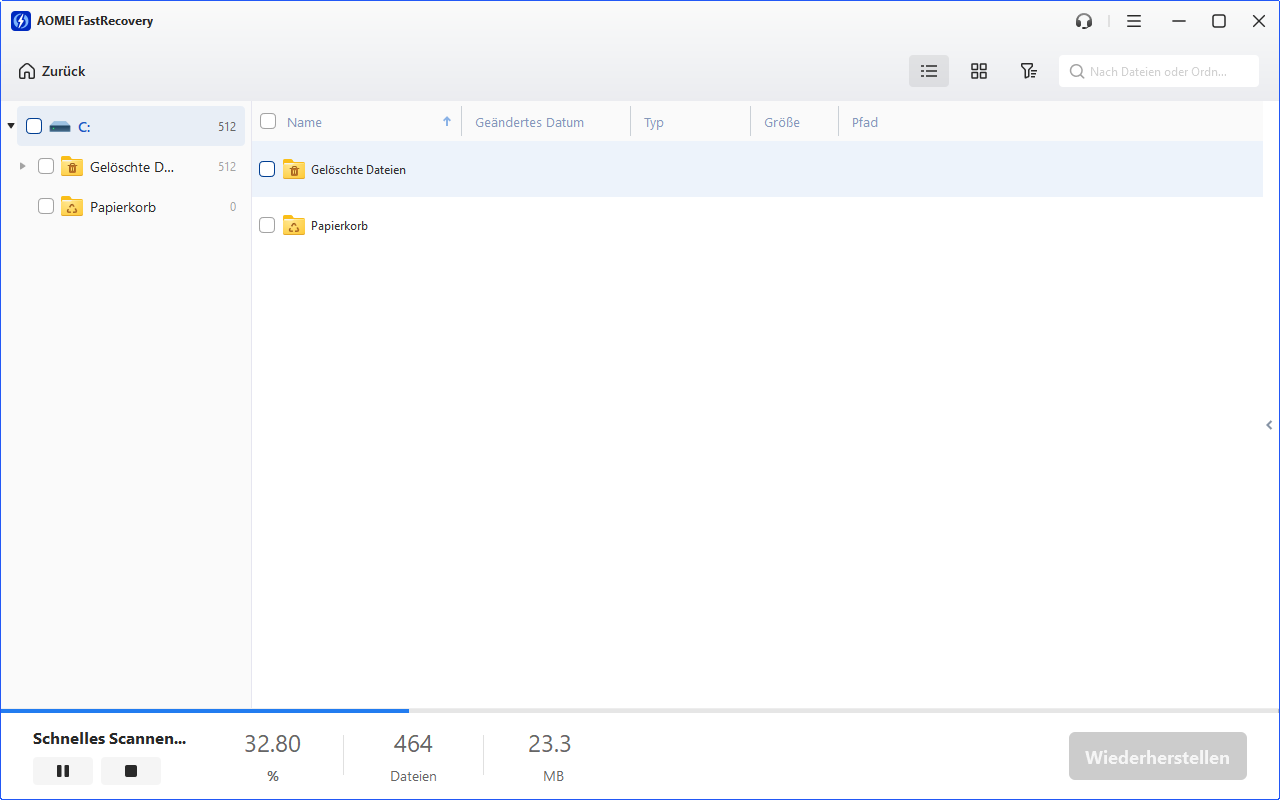Collapse the C: drive tree node

(x=11, y=126)
